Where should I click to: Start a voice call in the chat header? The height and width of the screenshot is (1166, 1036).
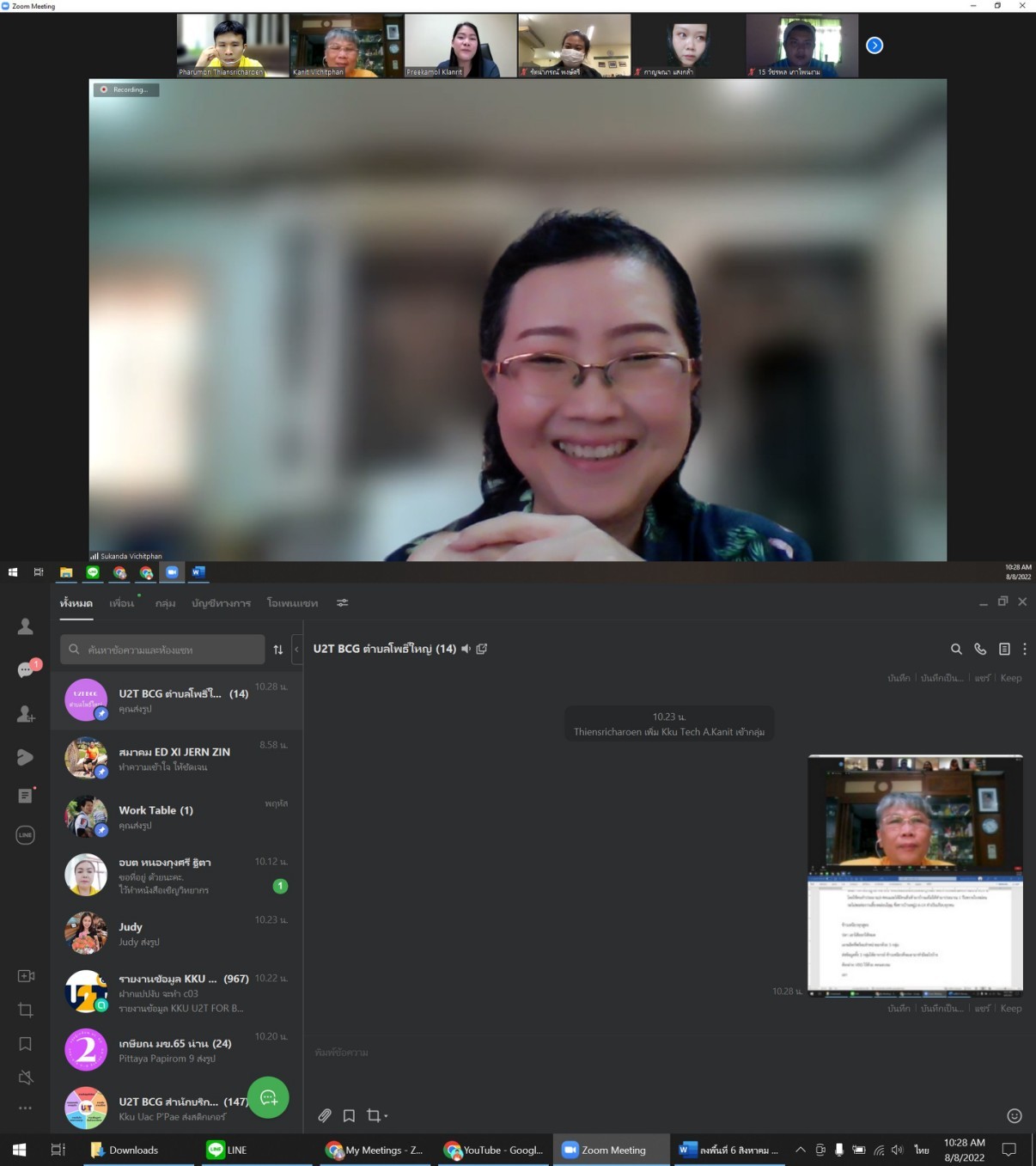(x=980, y=650)
